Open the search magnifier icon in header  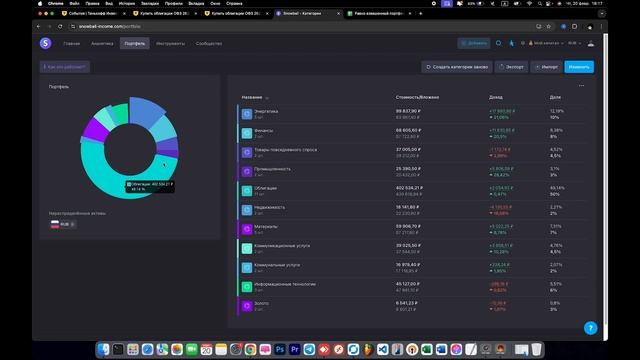coord(498,43)
